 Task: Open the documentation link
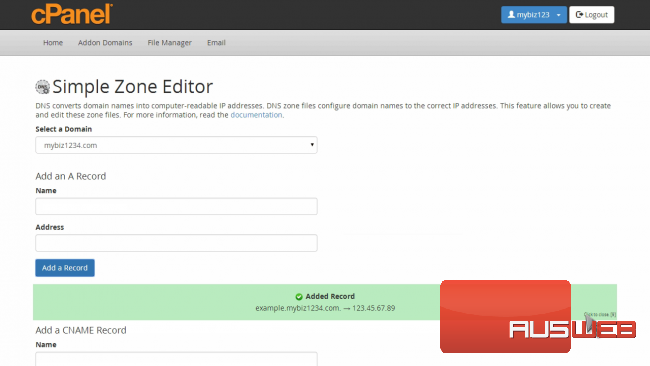click(x=256, y=115)
